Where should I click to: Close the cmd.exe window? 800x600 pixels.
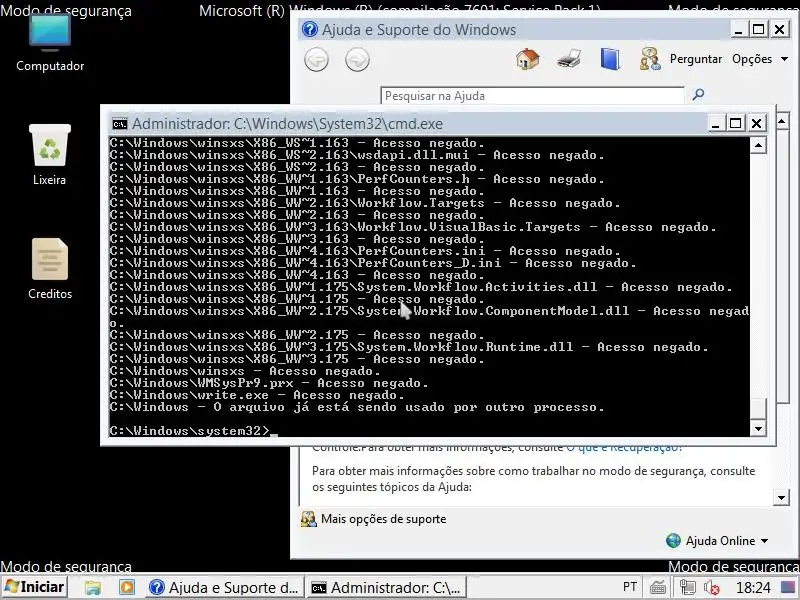757,123
